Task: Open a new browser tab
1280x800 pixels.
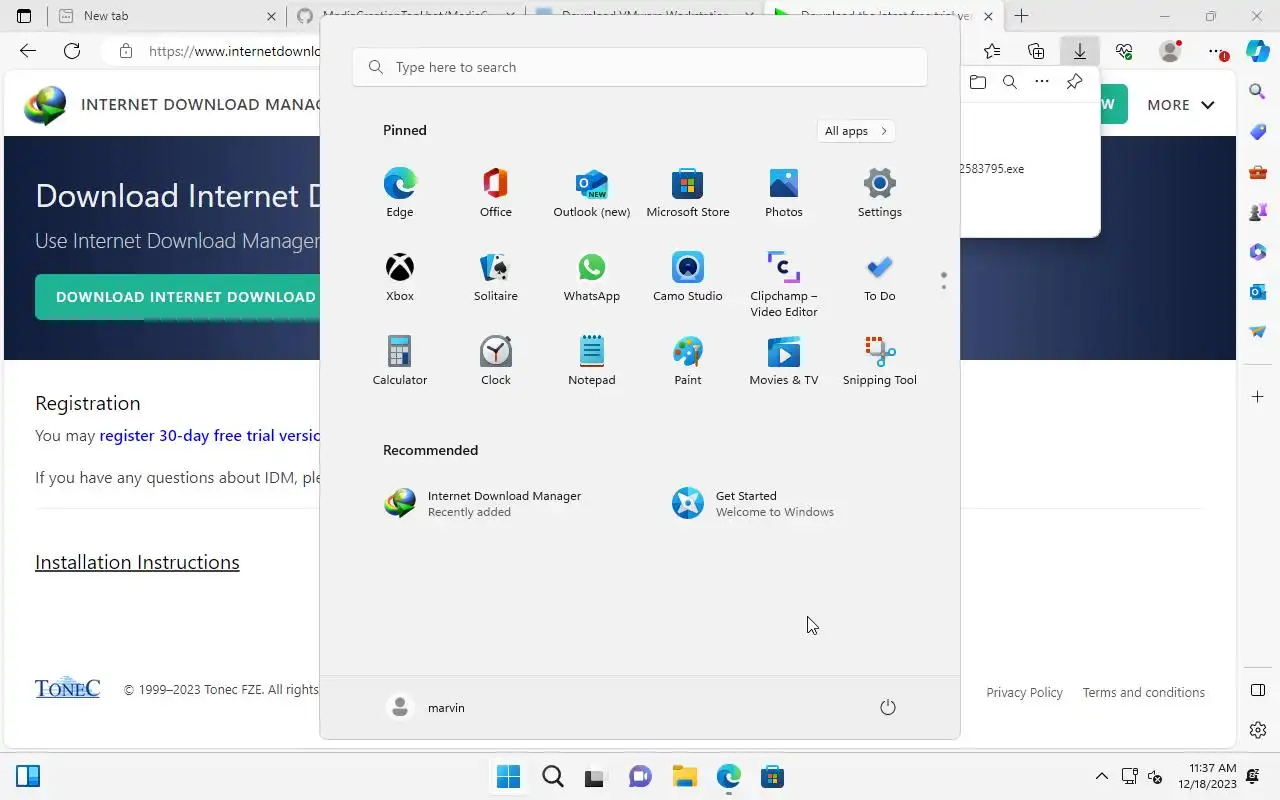Action: point(1021,16)
